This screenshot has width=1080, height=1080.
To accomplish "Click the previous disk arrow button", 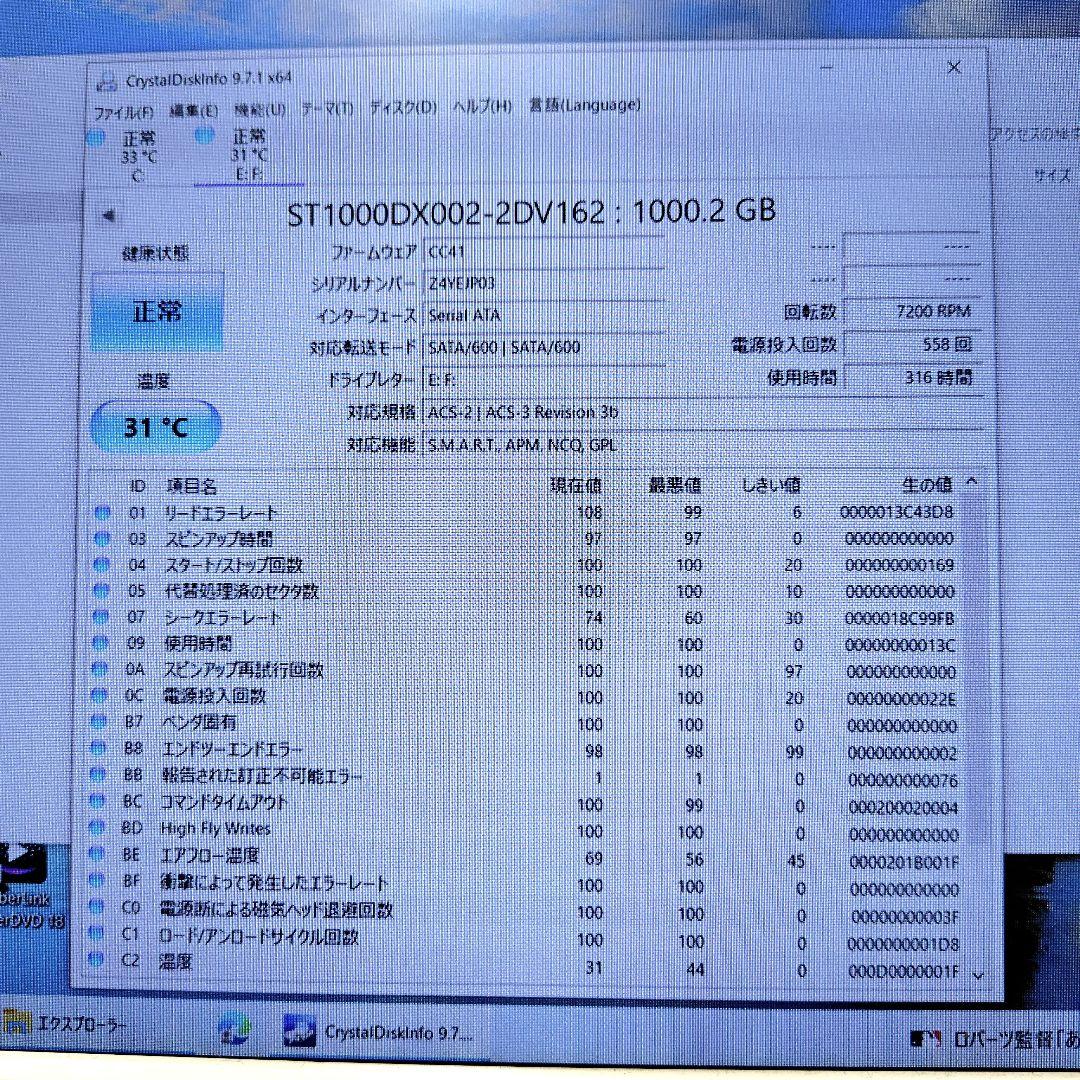I will (x=111, y=215).
